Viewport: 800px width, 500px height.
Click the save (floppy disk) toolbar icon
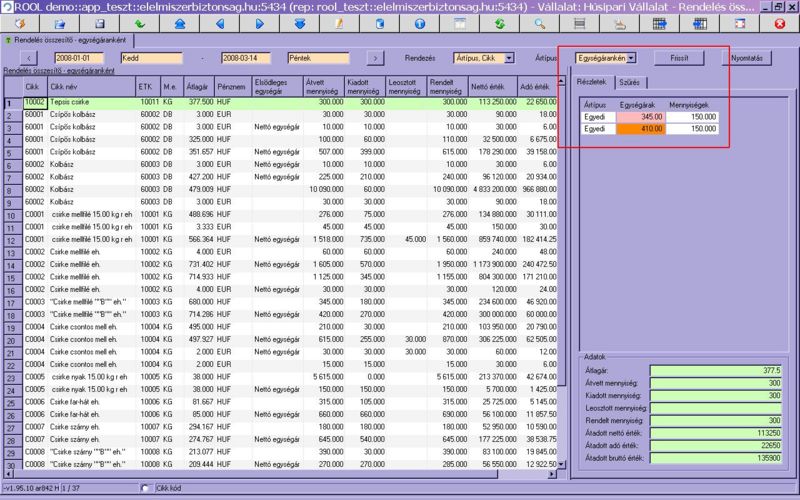coord(99,23)
